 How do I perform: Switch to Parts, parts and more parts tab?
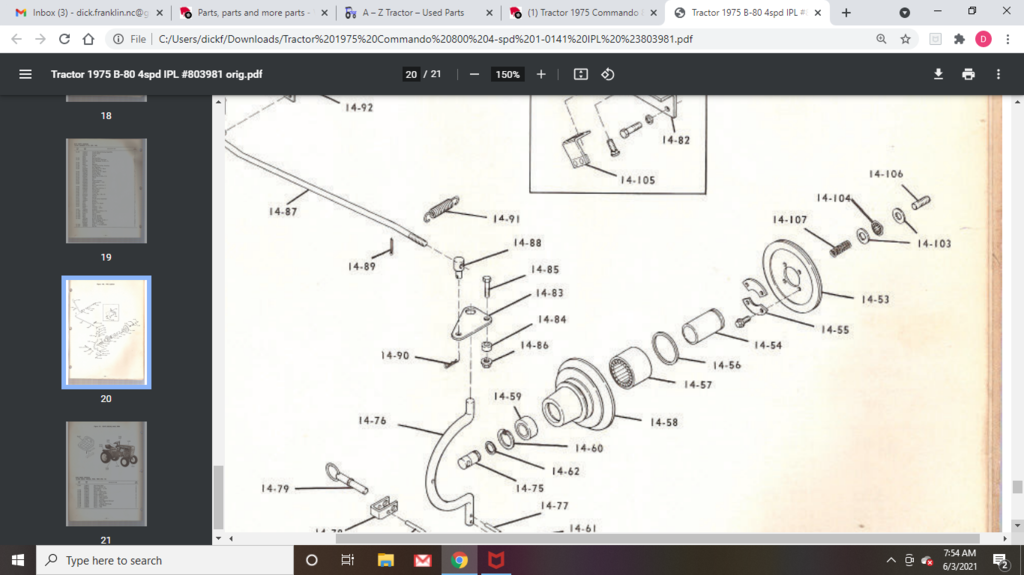pyautogui.click(x=252, y=12)
